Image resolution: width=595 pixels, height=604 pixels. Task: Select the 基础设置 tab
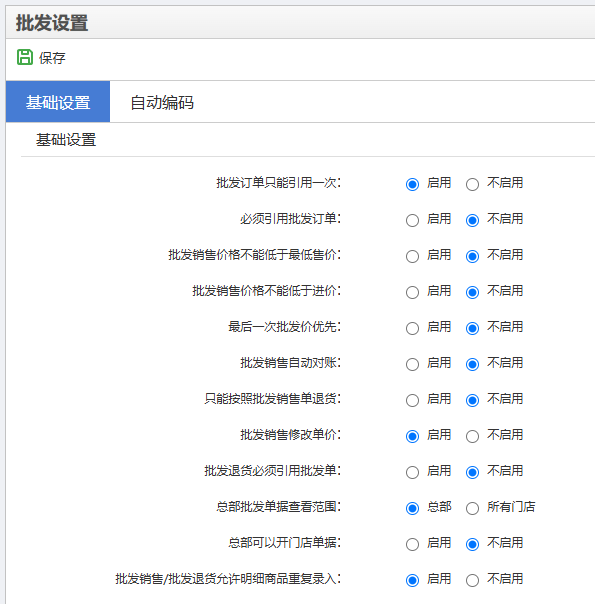coord(58,102)
